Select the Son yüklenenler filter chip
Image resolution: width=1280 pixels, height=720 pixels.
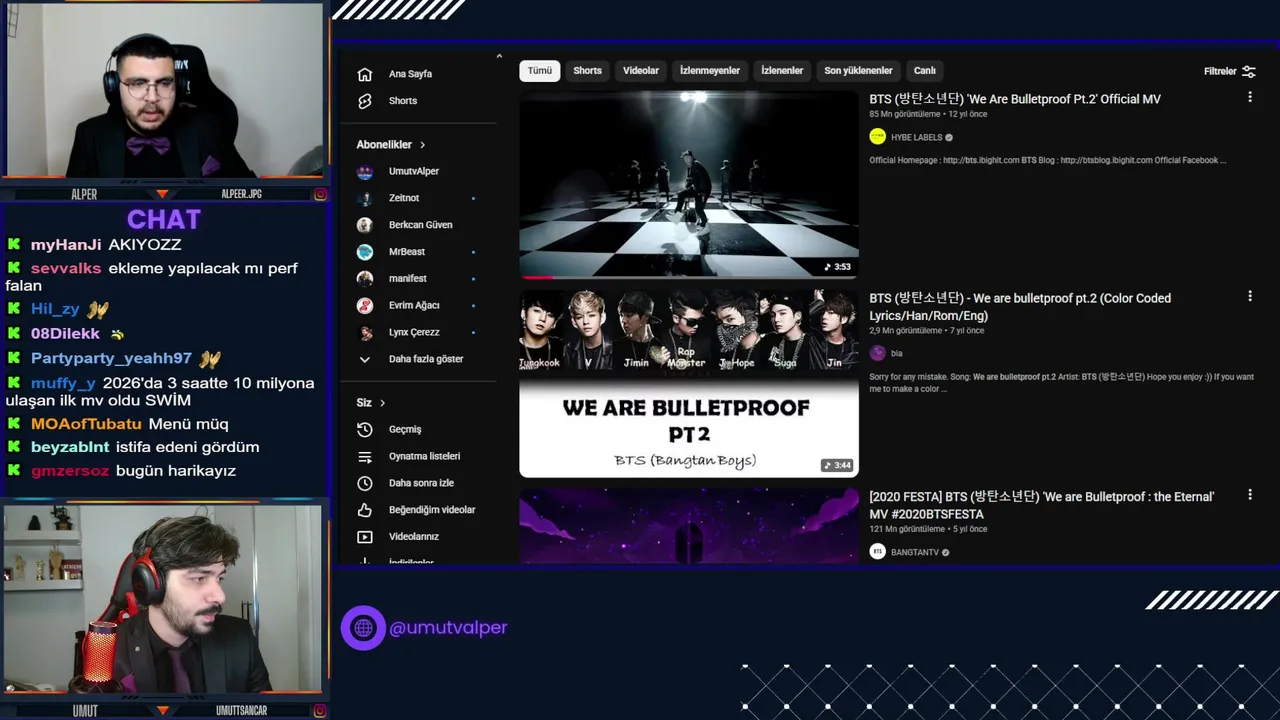(x=858, y=71)
